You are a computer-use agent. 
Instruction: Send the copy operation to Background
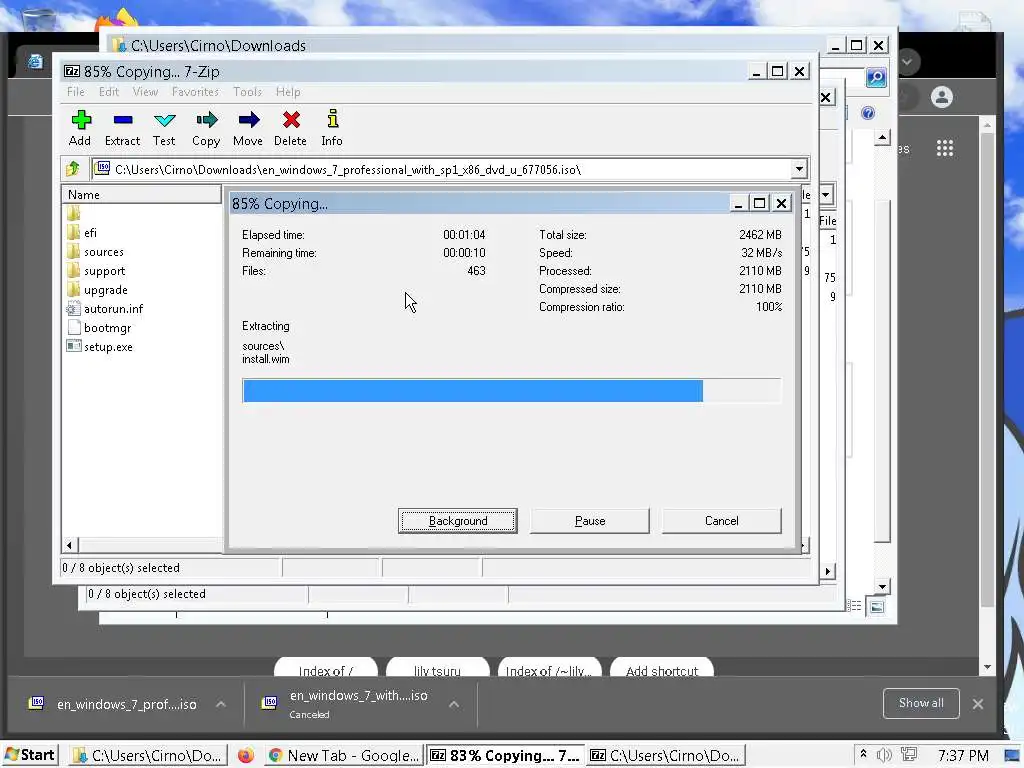pos(458,521)
